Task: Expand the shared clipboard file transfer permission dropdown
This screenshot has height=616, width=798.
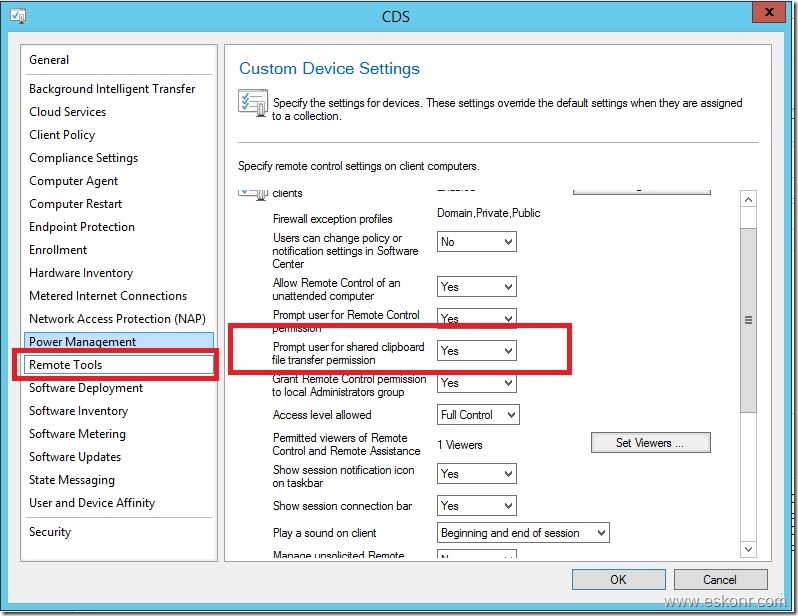Action: coord(477,351)
